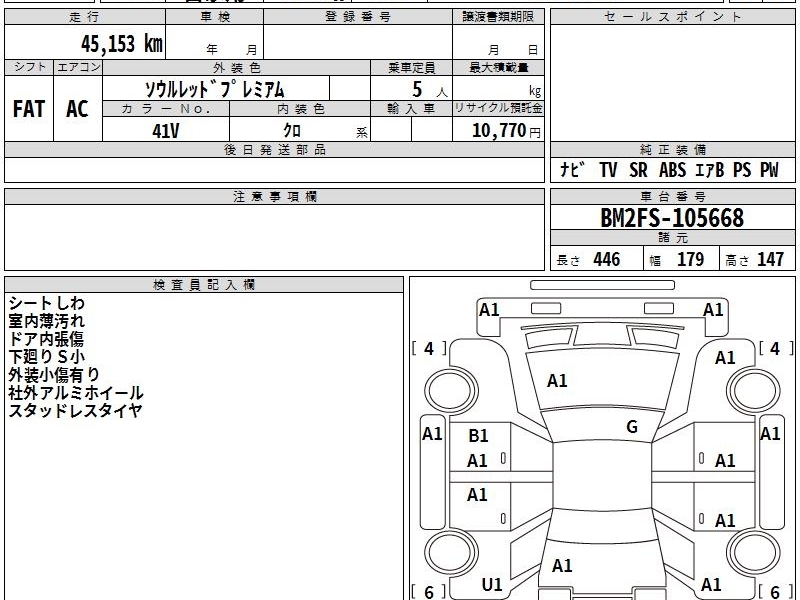This screenshot has width=800, height=600.
Task: Click the 外装色 header
Action: 237,68
